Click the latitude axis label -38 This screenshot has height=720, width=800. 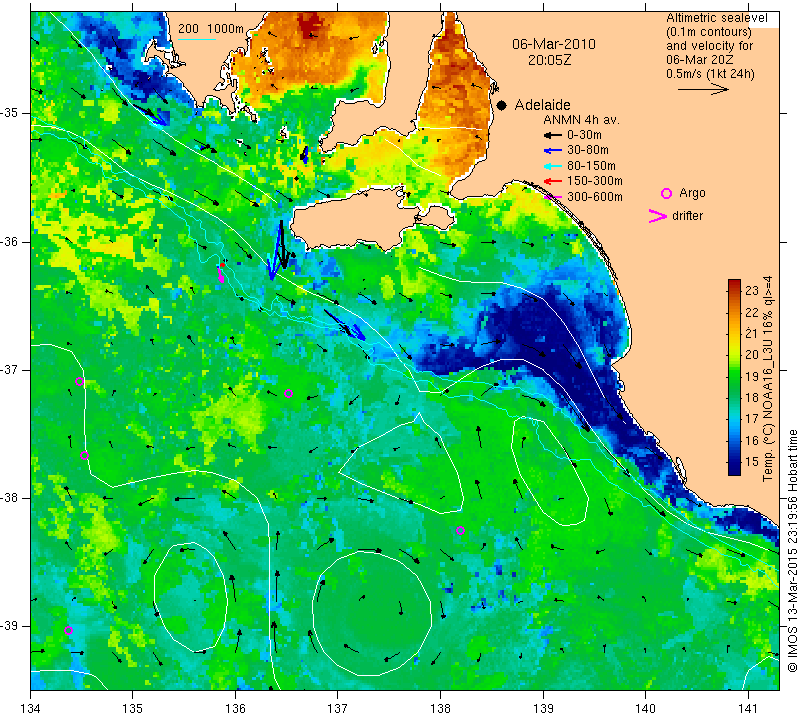9,498
